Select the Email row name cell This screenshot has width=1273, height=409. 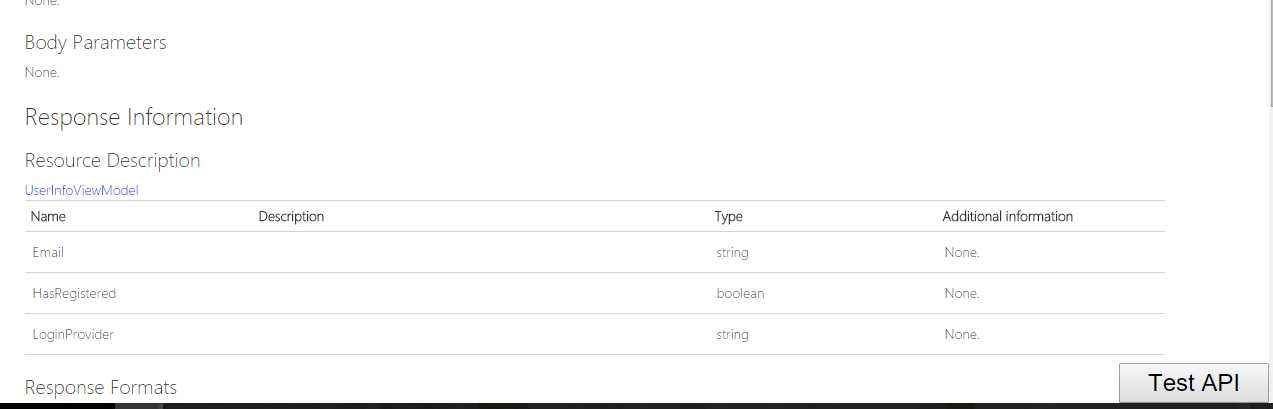pos(48,252)
